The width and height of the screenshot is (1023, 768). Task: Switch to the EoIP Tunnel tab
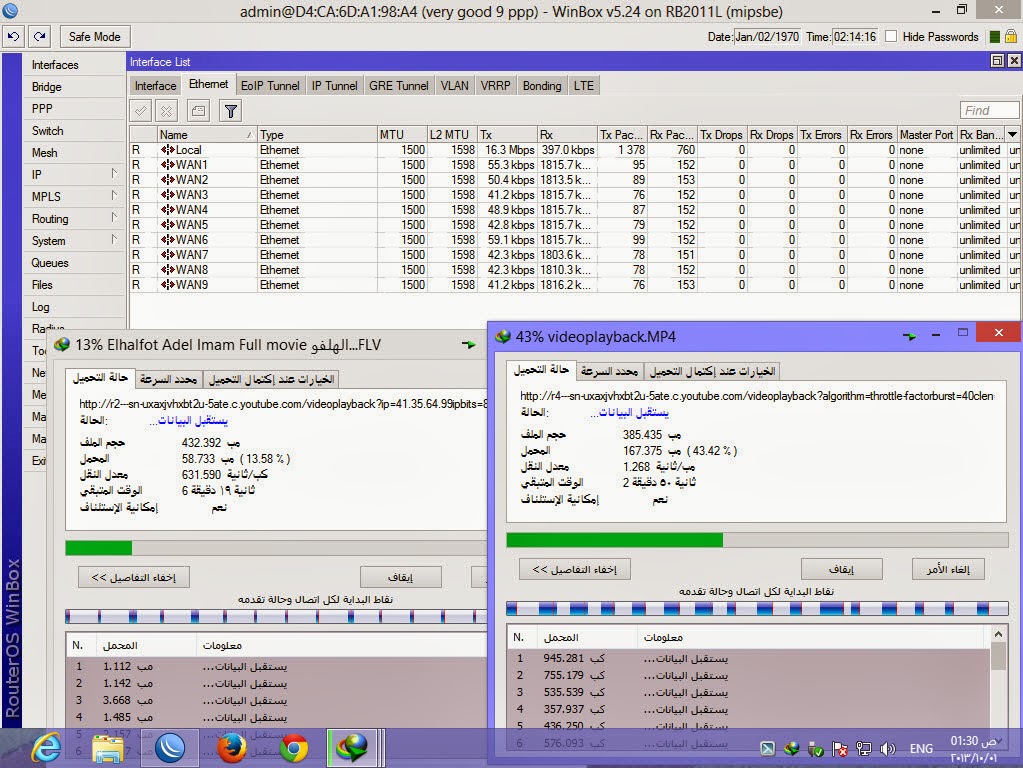tap(270, 85)
